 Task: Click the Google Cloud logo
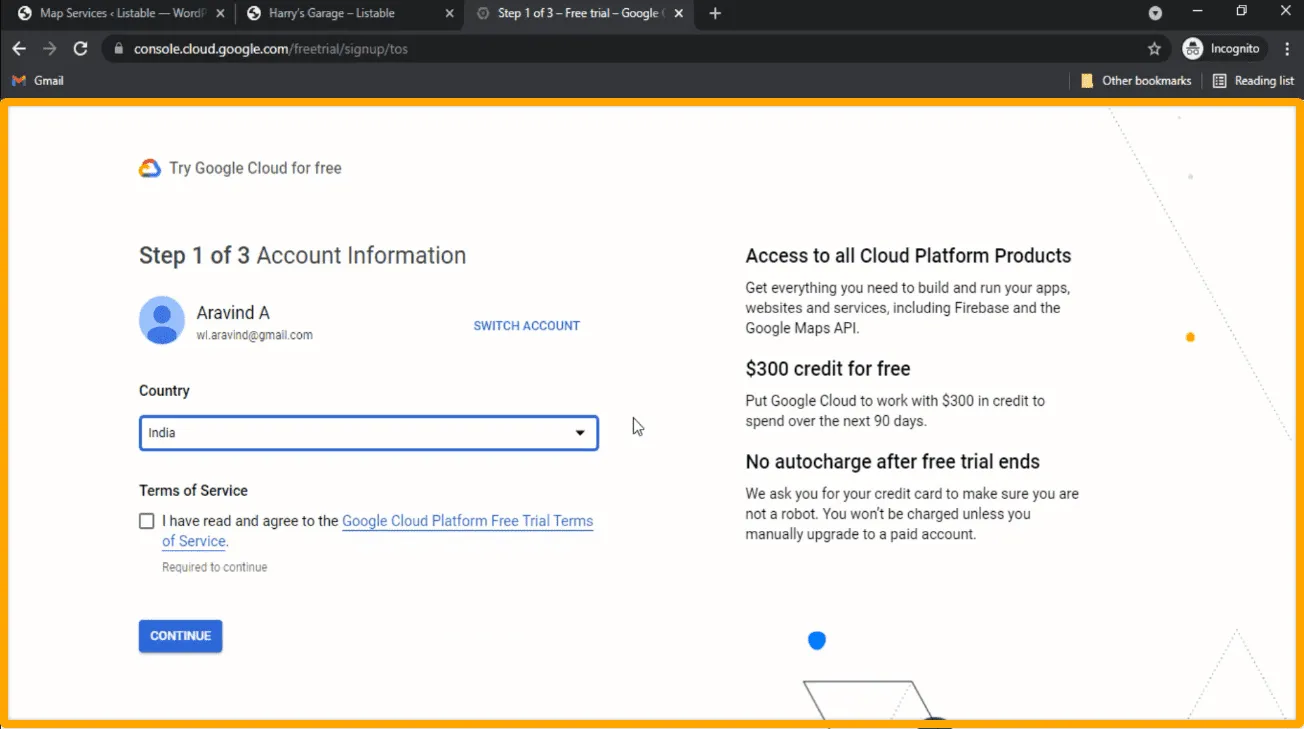150,168
